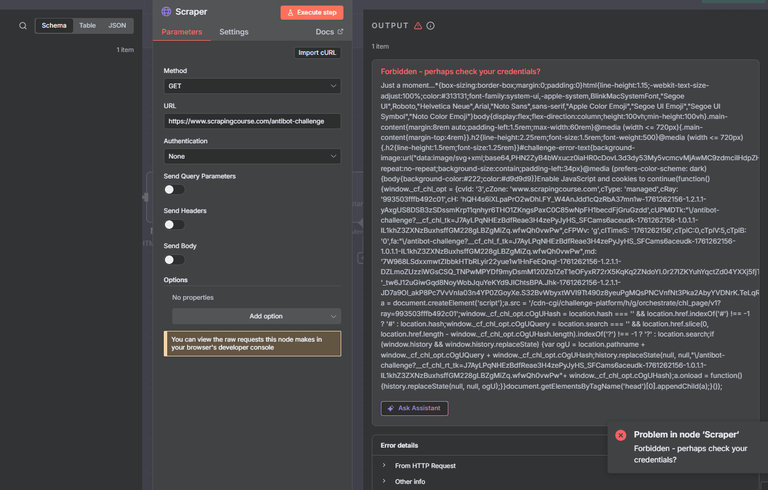Click the red error icon in notification
The height and width of the screenshot is (490, 768).
coord(621,435)
